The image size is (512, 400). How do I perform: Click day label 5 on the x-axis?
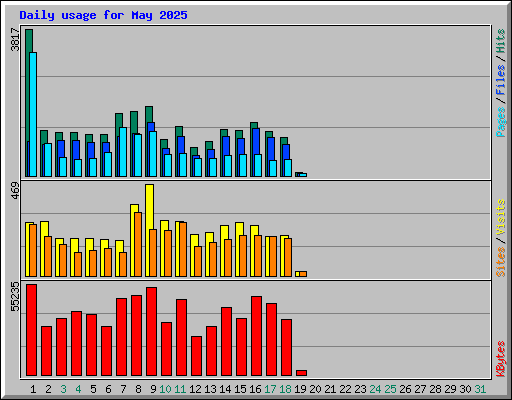pos(93,389)
